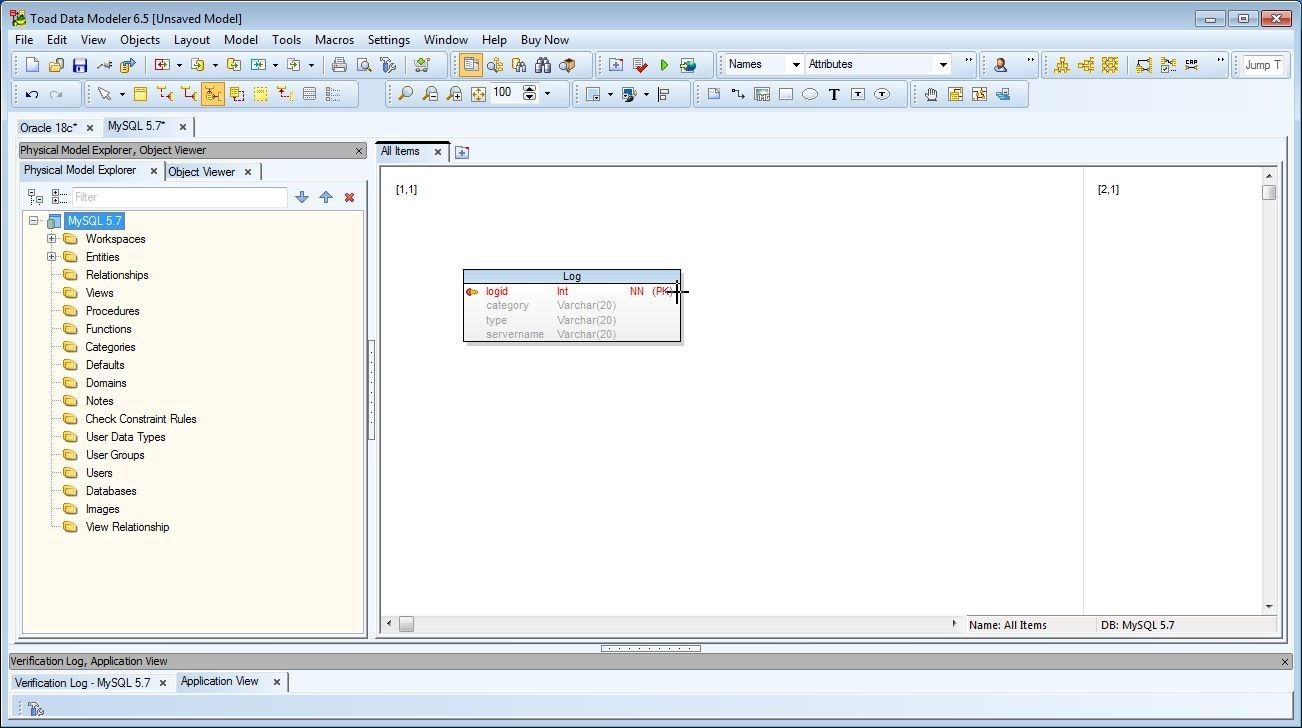Switch to the Oracle 18c model tab
This screenshot has height=728, width=1302.
pyautogui.click(x=48, y=127)
